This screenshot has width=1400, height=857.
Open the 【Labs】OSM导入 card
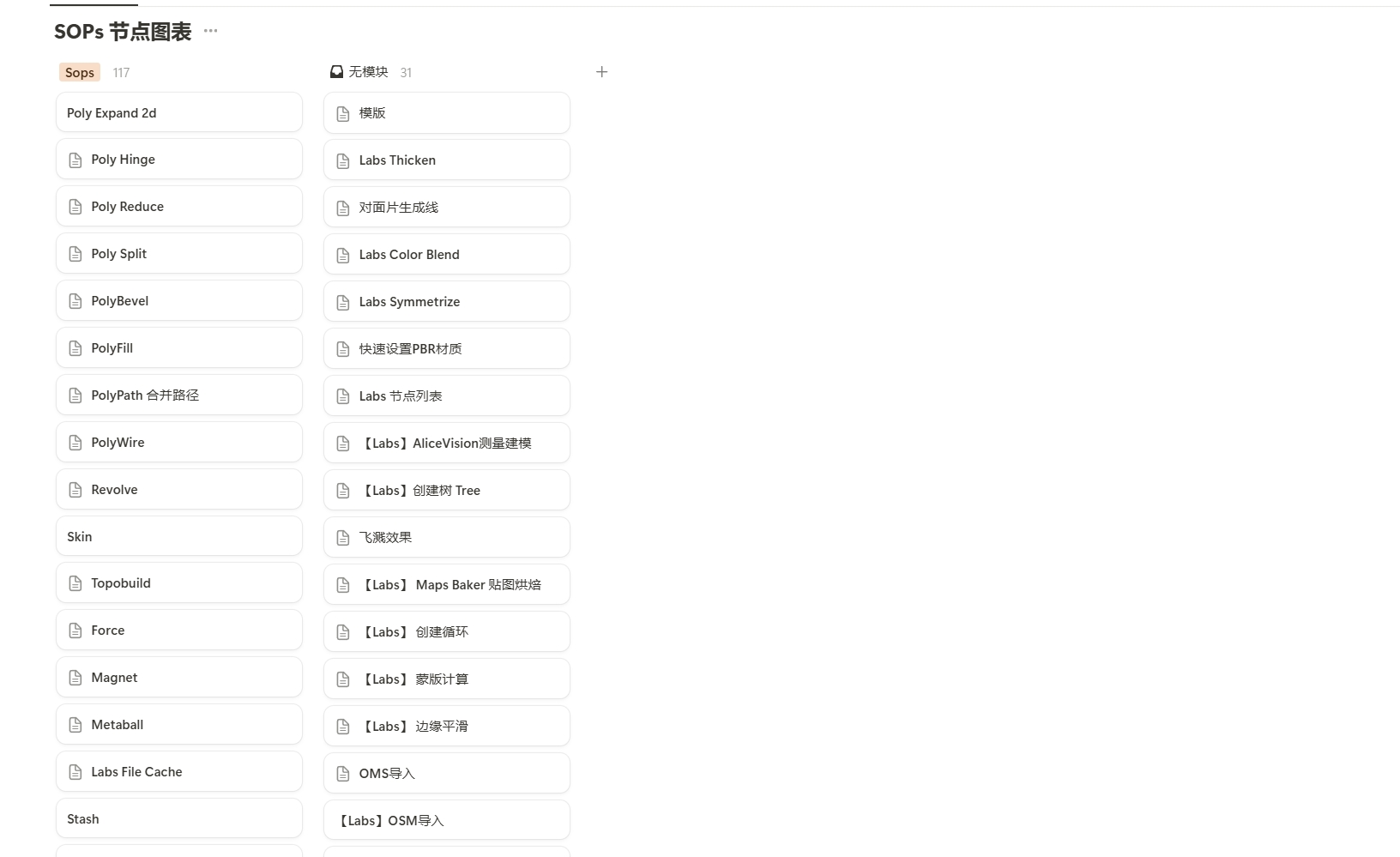447,821
